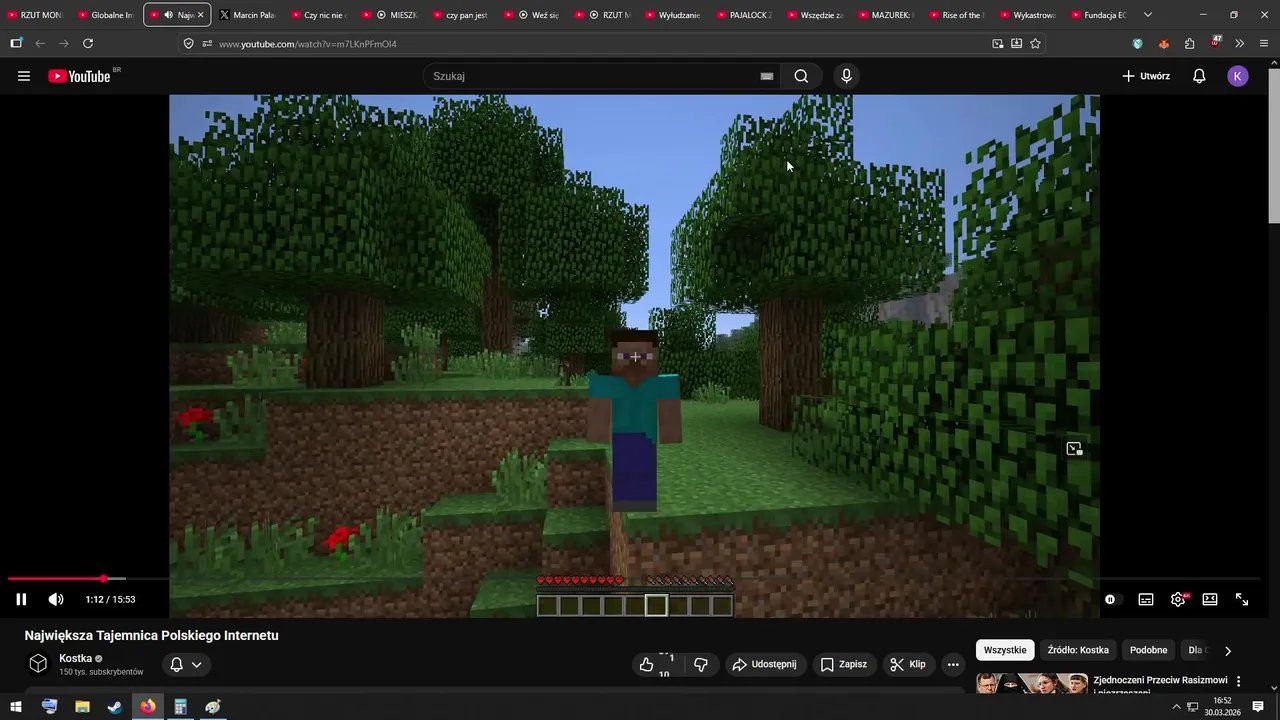Start voice search with the microphone

[846, 76]
